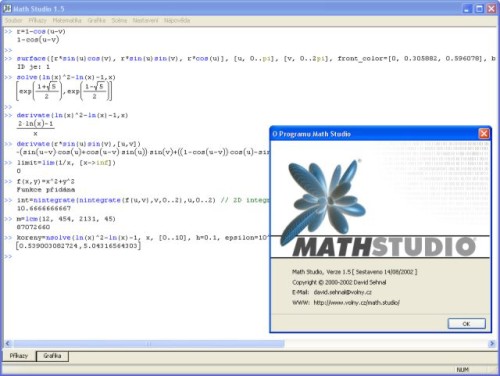Click the horizontal scrollbar right arrow
This screenshot has height=376, width=500.
tap(492, 343)
